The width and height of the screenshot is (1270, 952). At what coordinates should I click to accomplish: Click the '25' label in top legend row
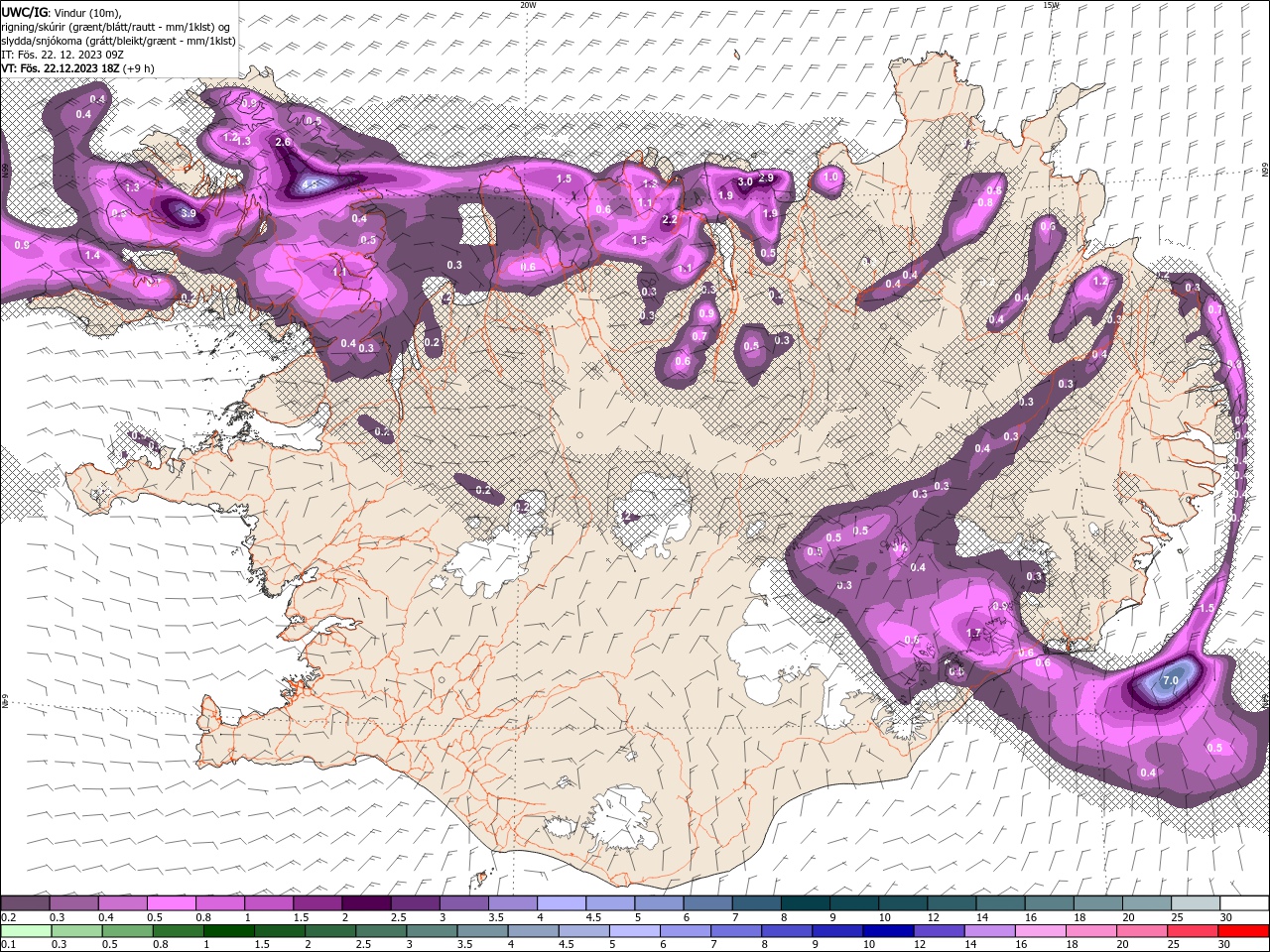pos(1176,917)
